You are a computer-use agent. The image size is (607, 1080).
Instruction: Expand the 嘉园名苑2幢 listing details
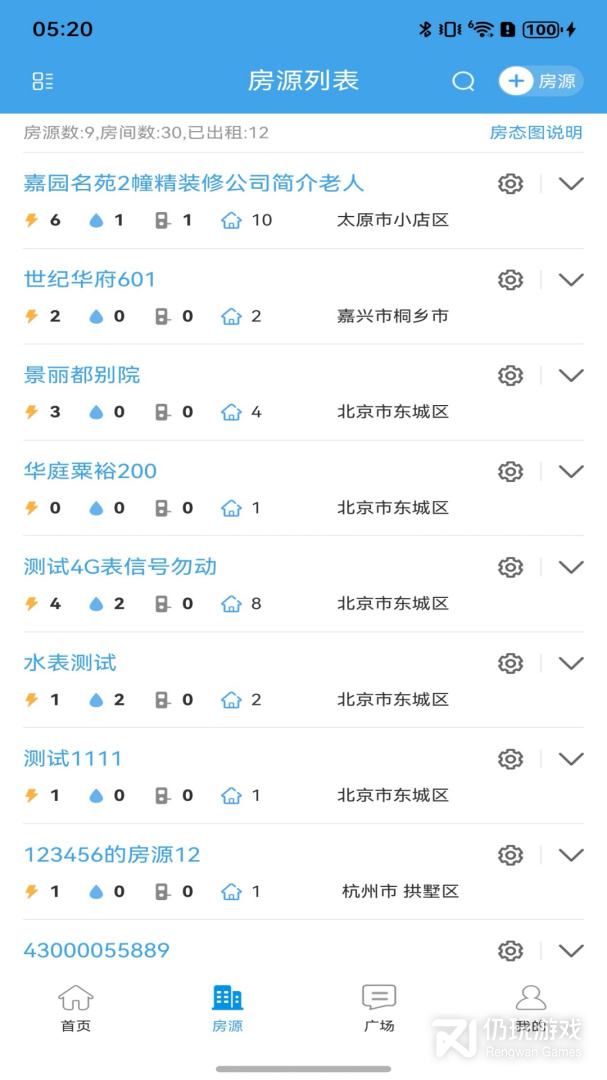571,183
